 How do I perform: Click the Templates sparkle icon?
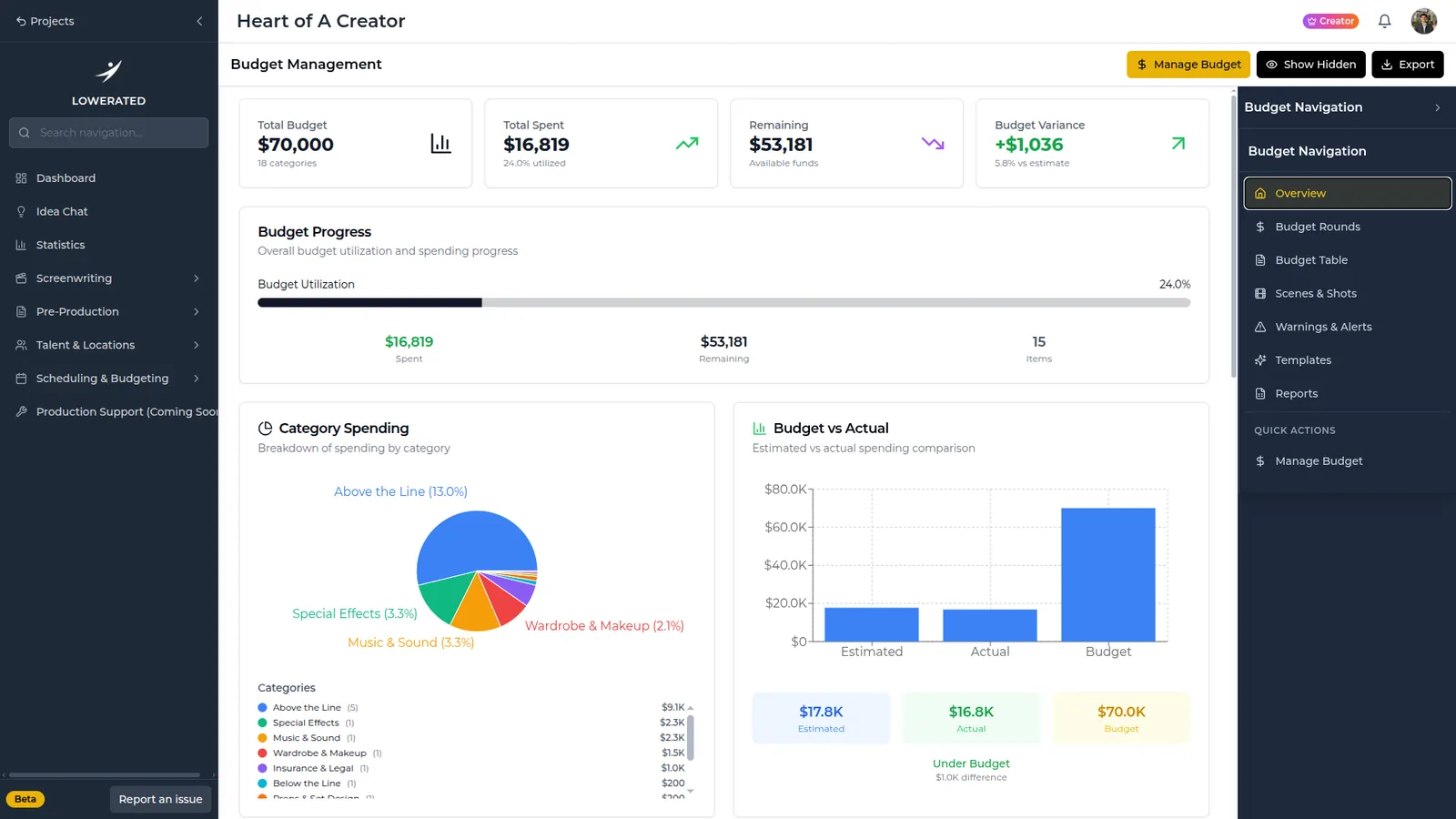1260,360
